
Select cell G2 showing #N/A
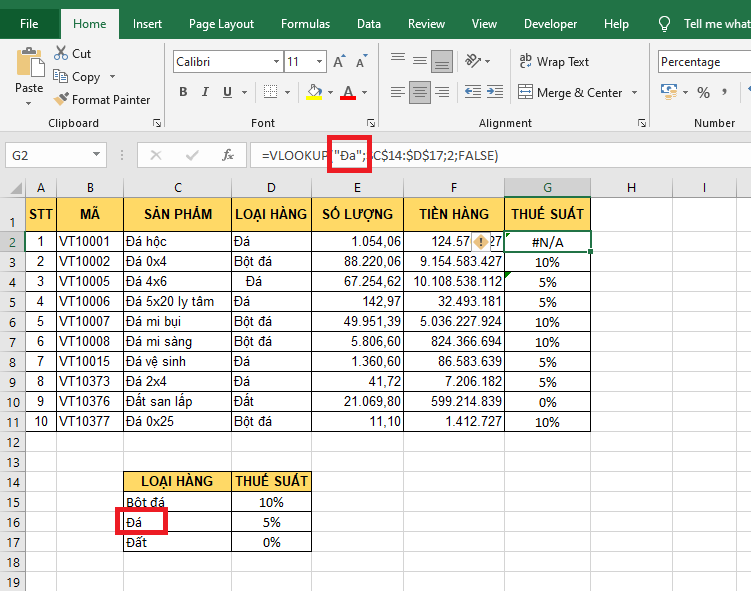tap(547, 242)
